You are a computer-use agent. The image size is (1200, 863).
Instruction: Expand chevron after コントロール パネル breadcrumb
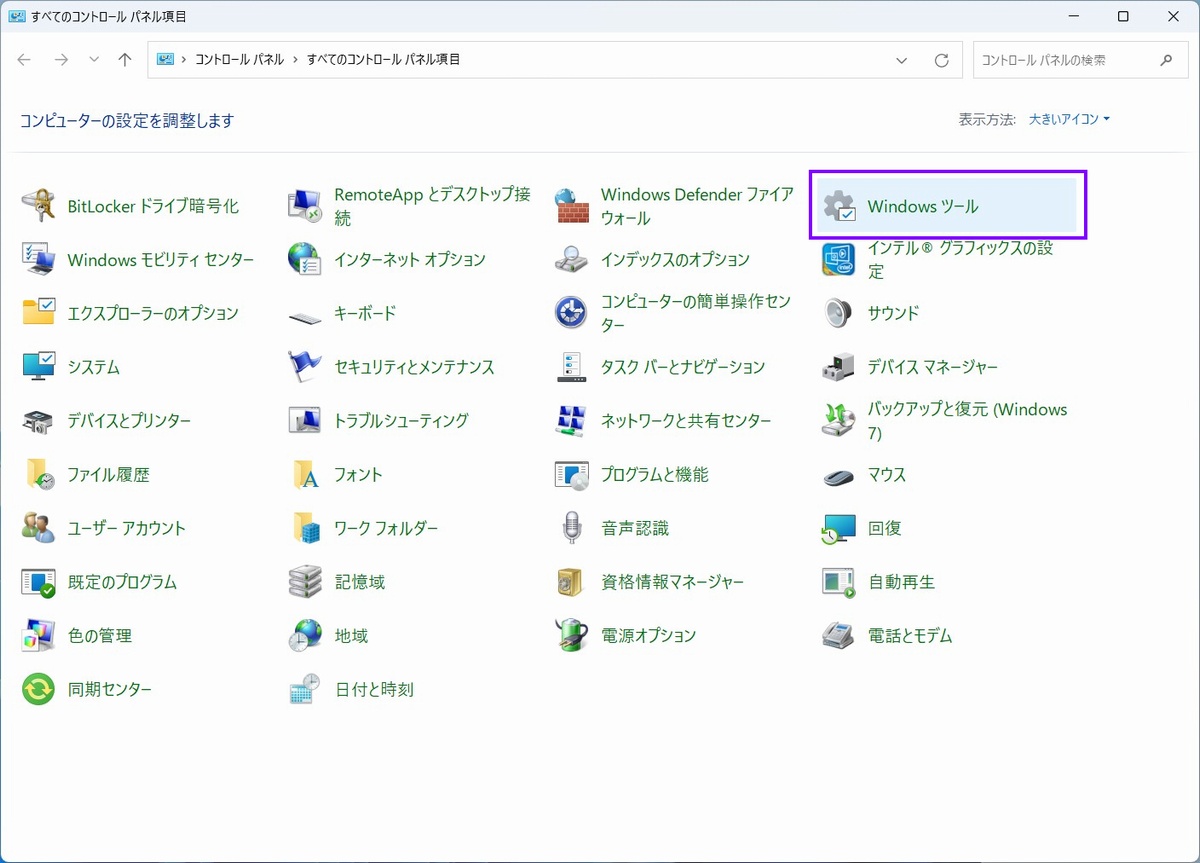(x=295, y=60)
